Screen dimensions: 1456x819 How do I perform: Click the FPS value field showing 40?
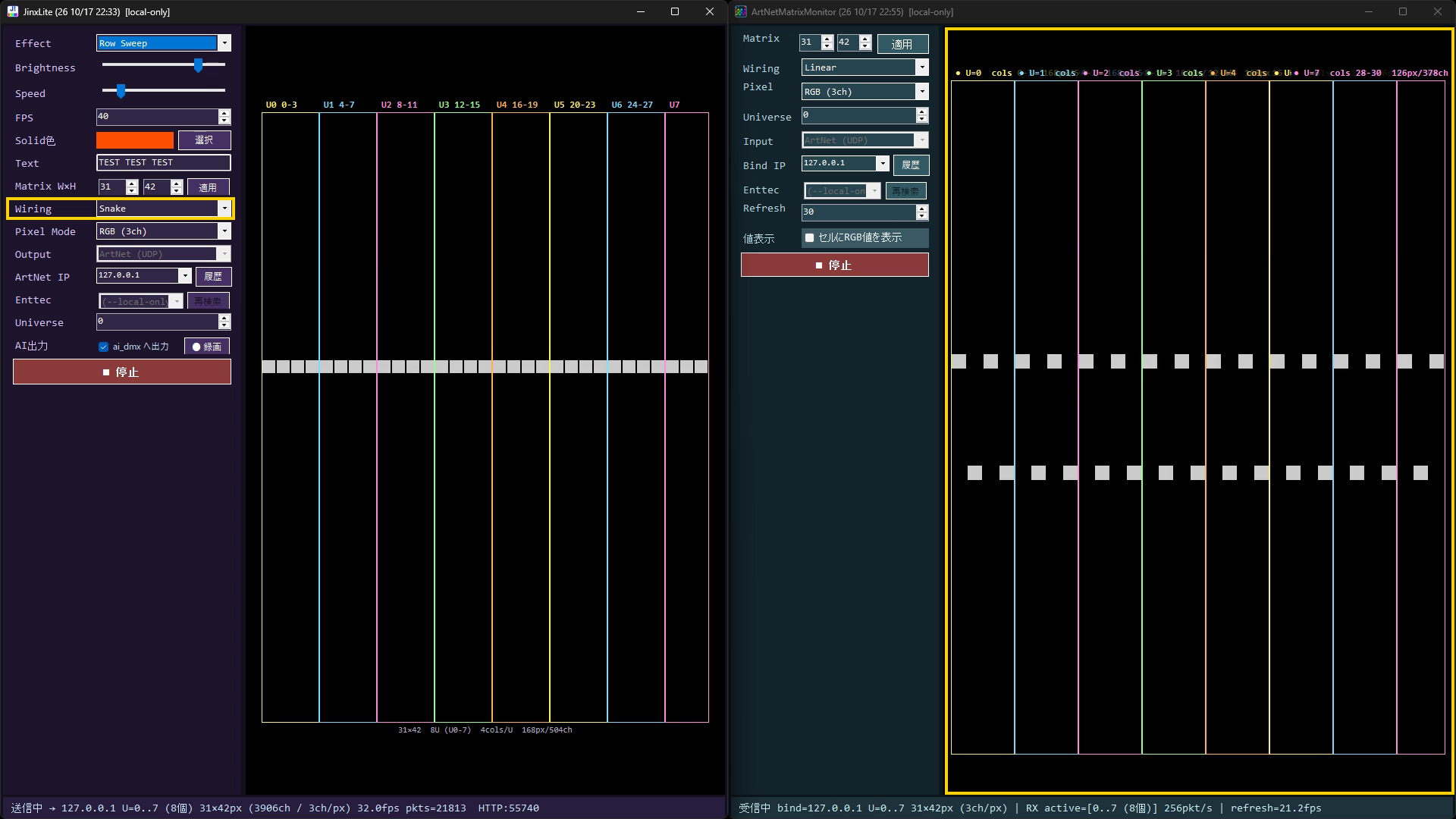pyautogui.click(x=157, y=117)
